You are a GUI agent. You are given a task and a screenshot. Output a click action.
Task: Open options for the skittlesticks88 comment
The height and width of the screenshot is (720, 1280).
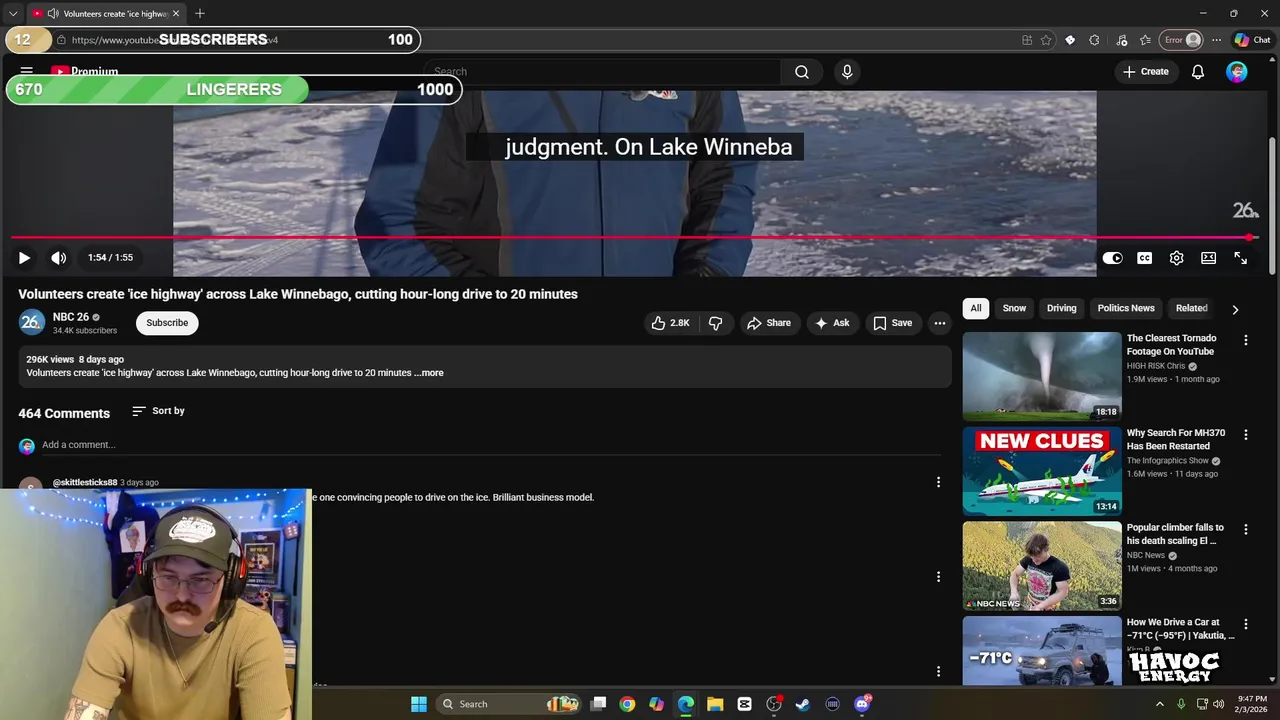[938, 482]
